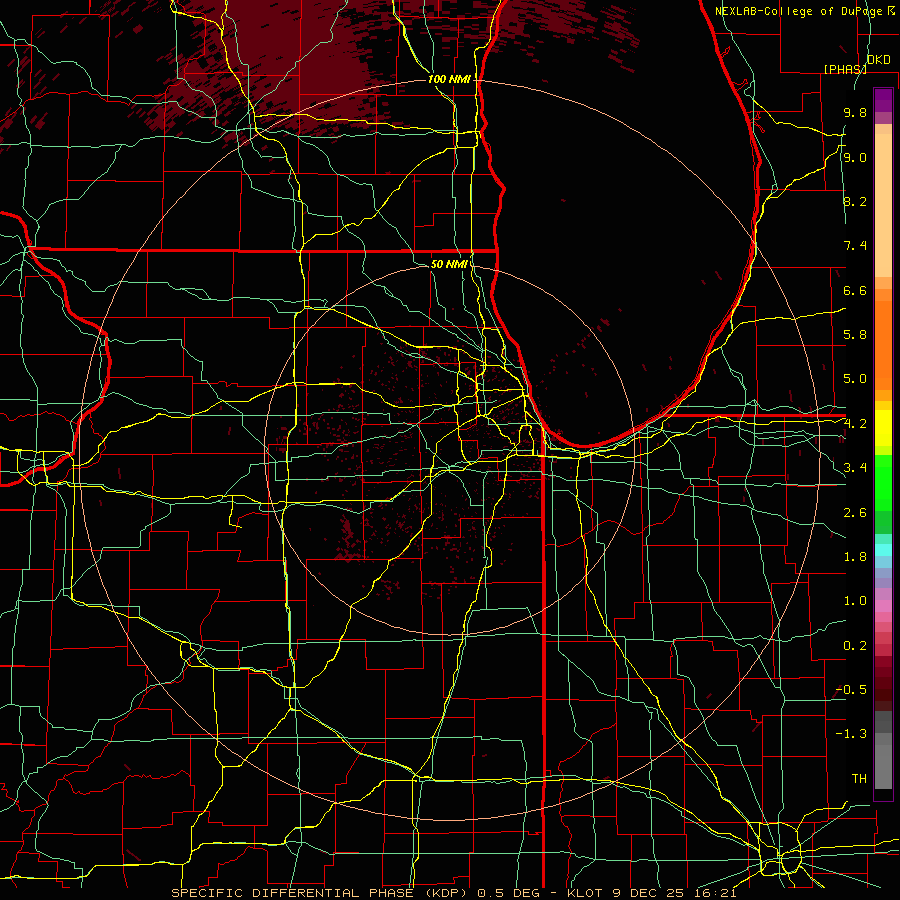Click the 5.8 legend value

pyautogui.click(x=855, y=335)
